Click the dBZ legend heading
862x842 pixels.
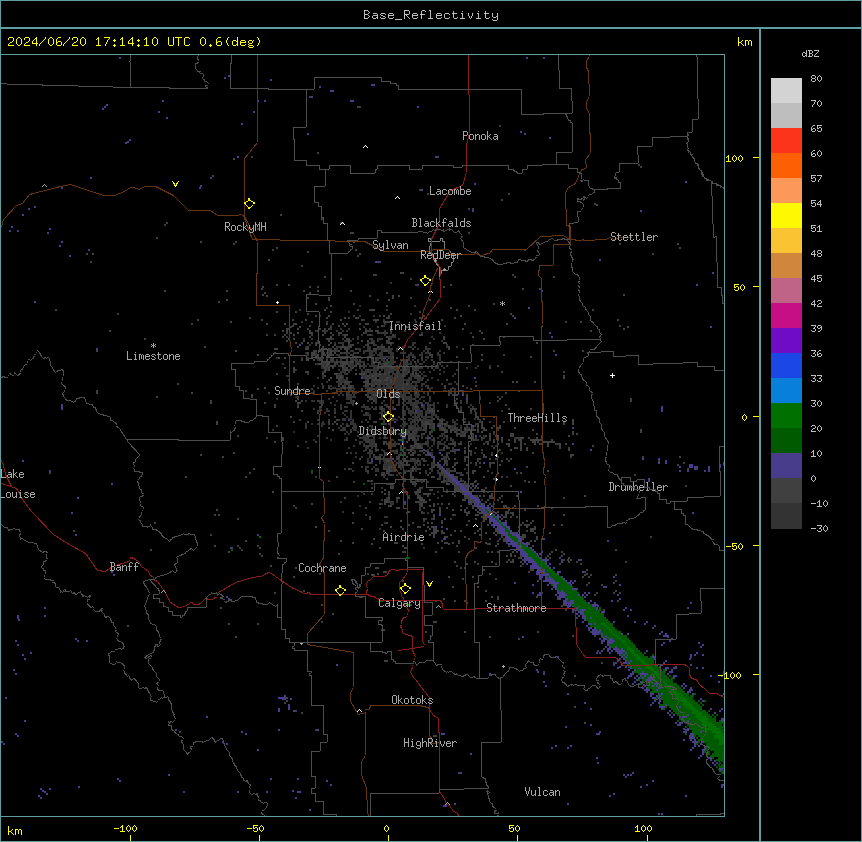click(810, 53)
